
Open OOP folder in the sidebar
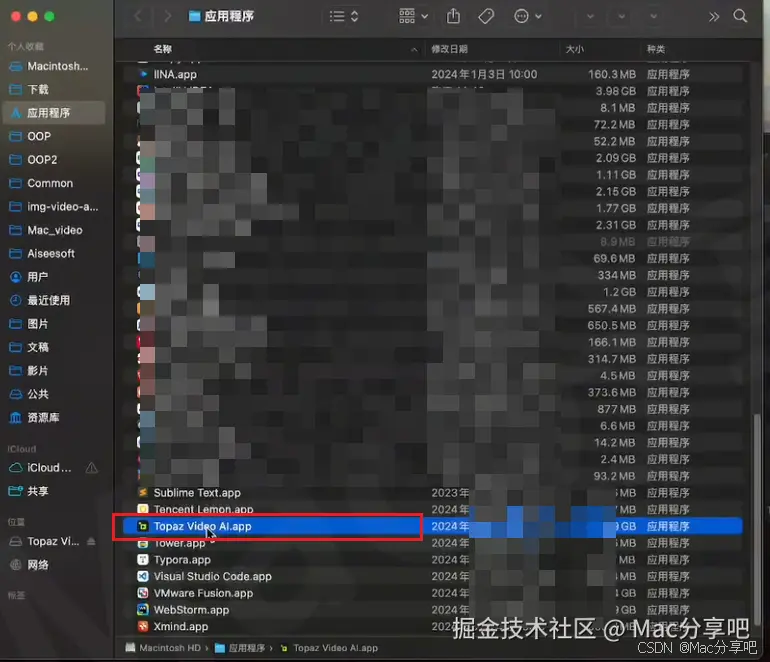point(54,136)
